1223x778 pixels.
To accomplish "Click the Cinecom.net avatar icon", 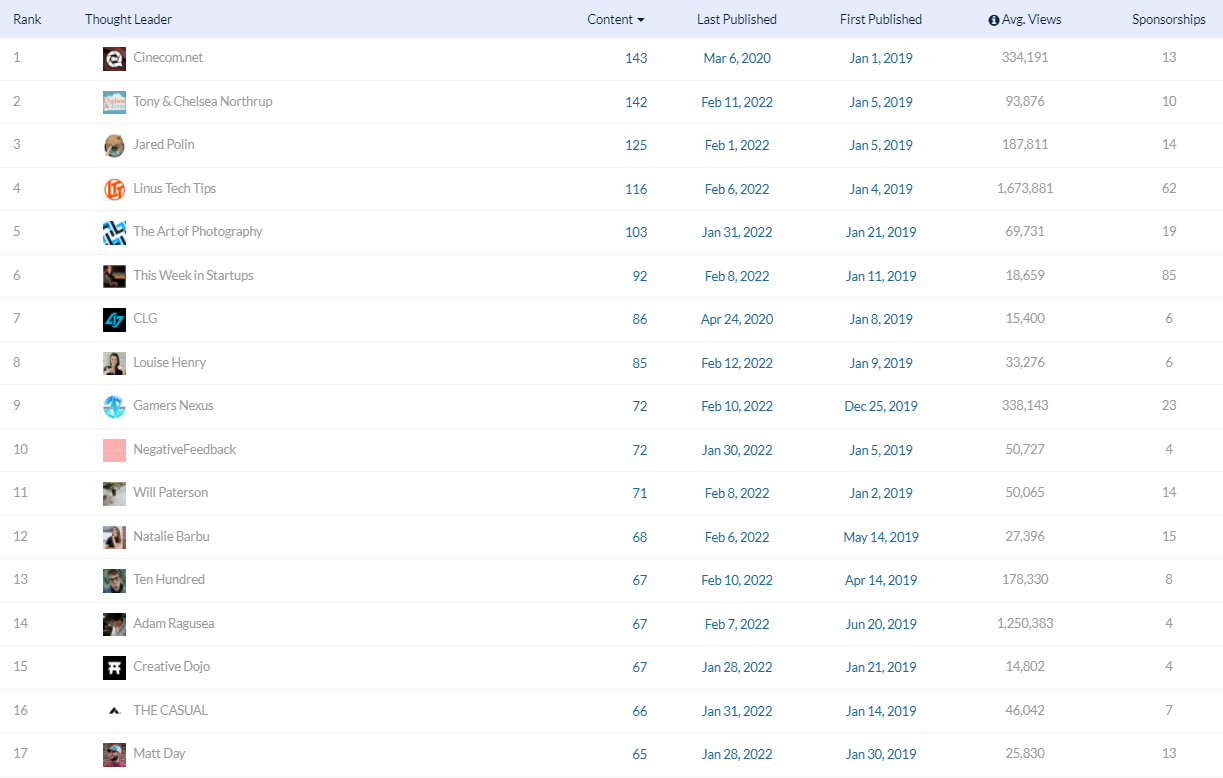I will pyautogui.click(x=114, y=59).
